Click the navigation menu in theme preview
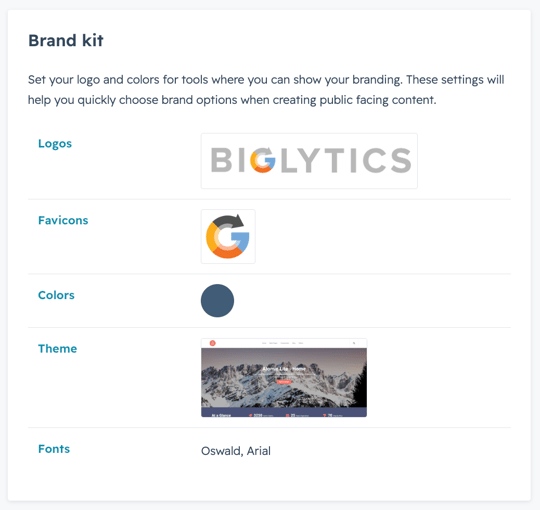 (282, 343)
